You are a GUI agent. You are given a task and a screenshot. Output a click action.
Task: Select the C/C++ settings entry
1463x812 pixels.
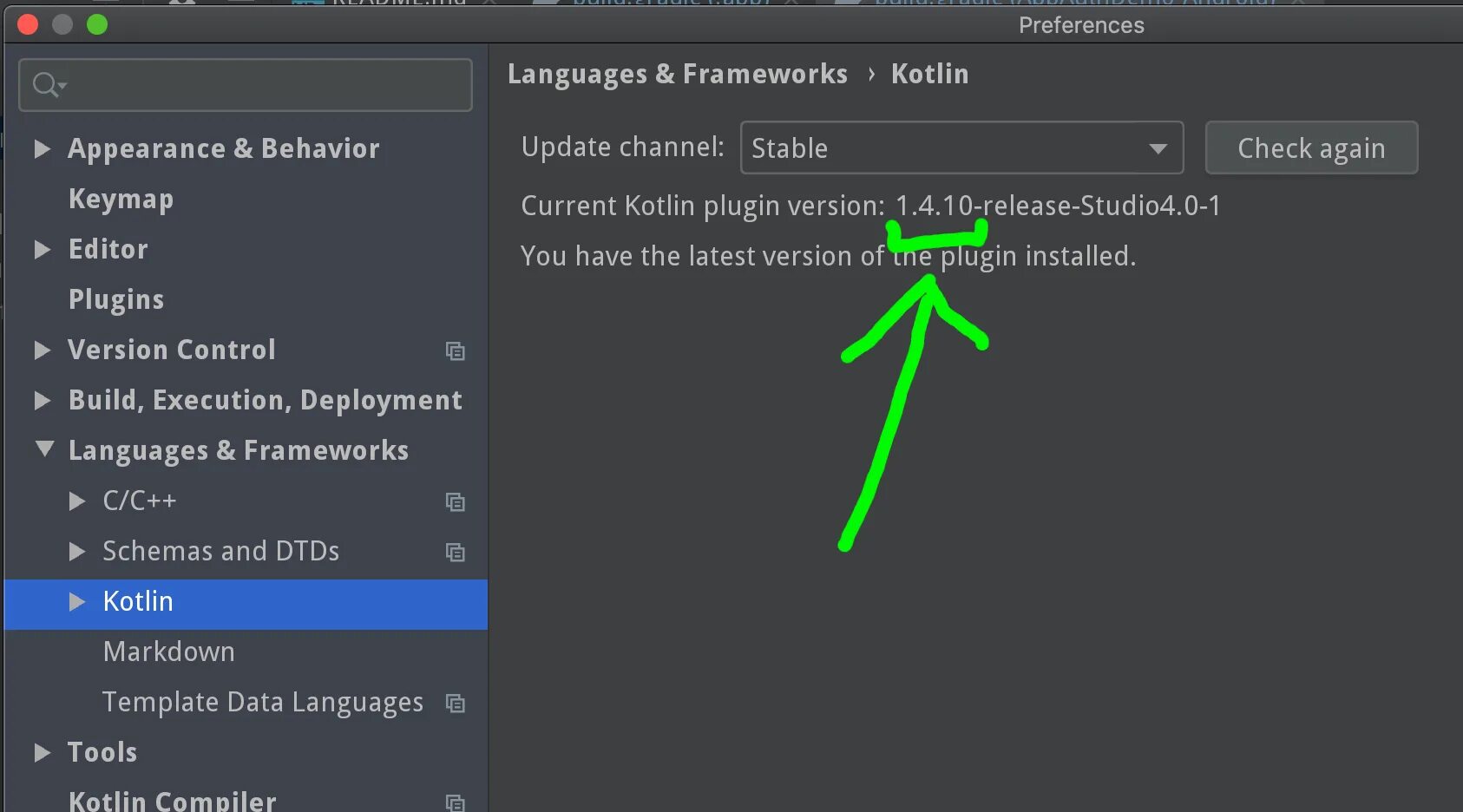tap(139, 501)
